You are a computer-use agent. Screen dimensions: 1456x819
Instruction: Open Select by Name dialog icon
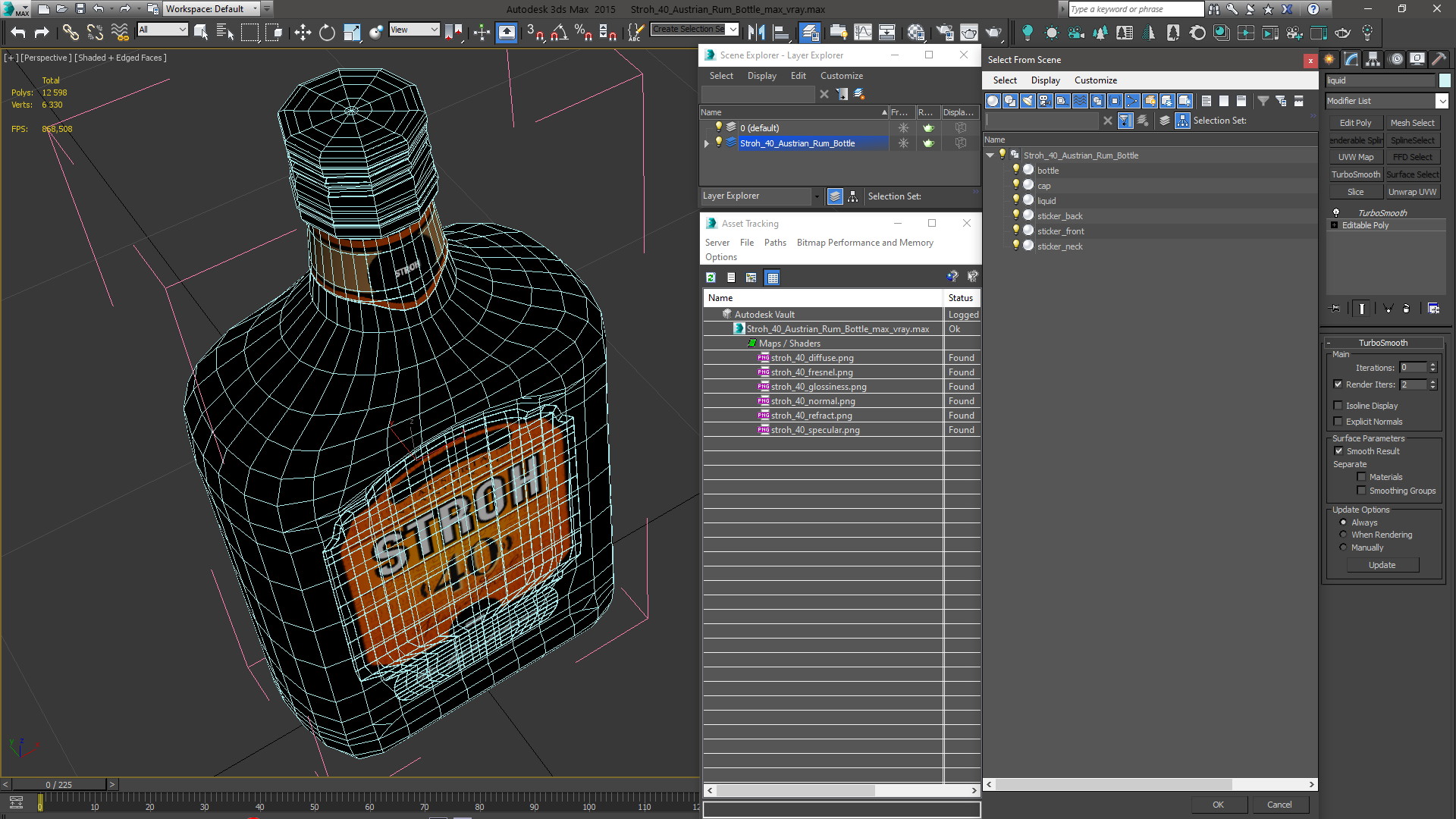pos(225,32)
